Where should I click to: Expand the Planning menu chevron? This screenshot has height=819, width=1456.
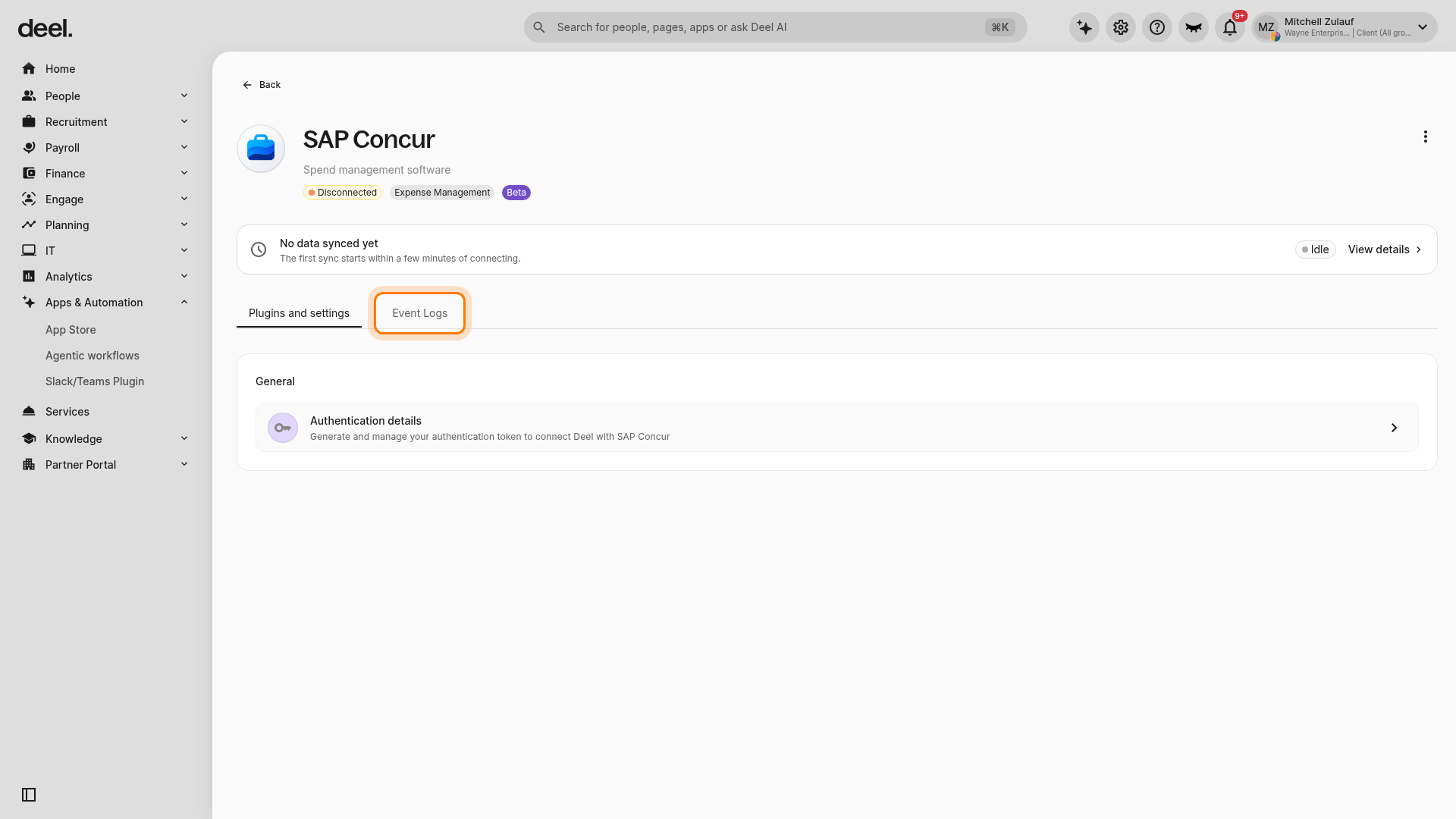pyautogui.click(x=184, y=224)
